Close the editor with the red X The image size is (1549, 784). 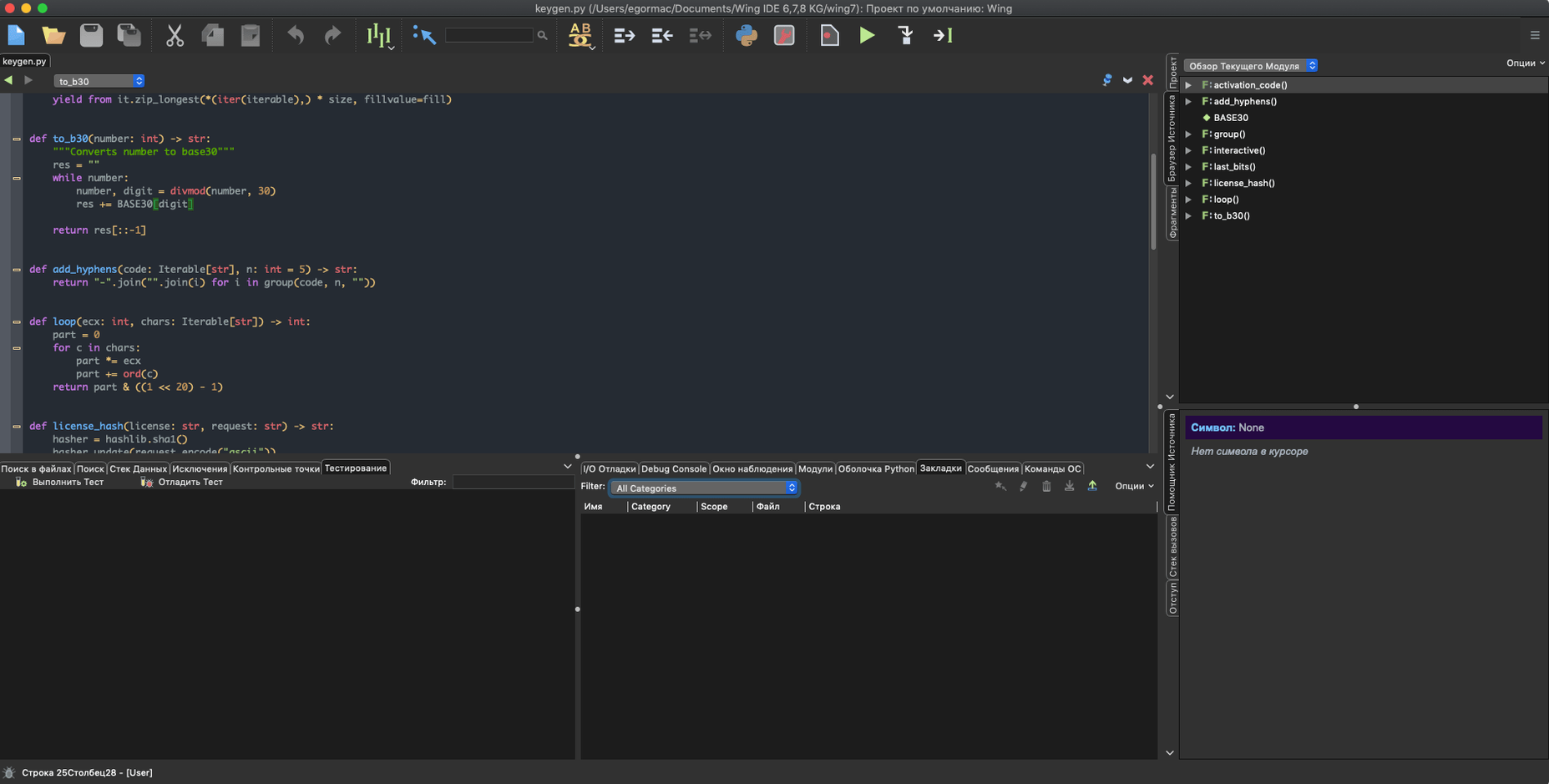click(x=1148, y=80)
